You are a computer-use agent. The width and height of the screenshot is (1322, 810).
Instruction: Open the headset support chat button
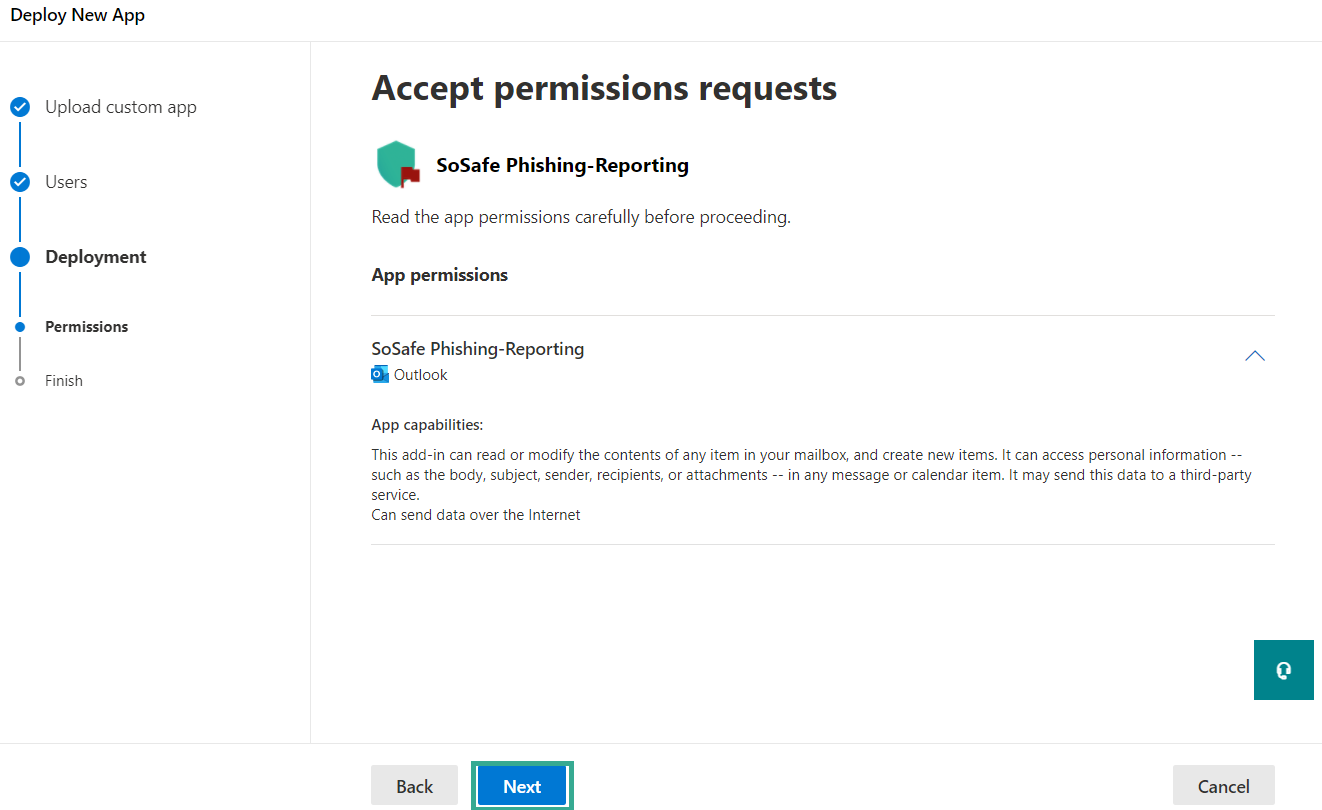(1283, 670)
